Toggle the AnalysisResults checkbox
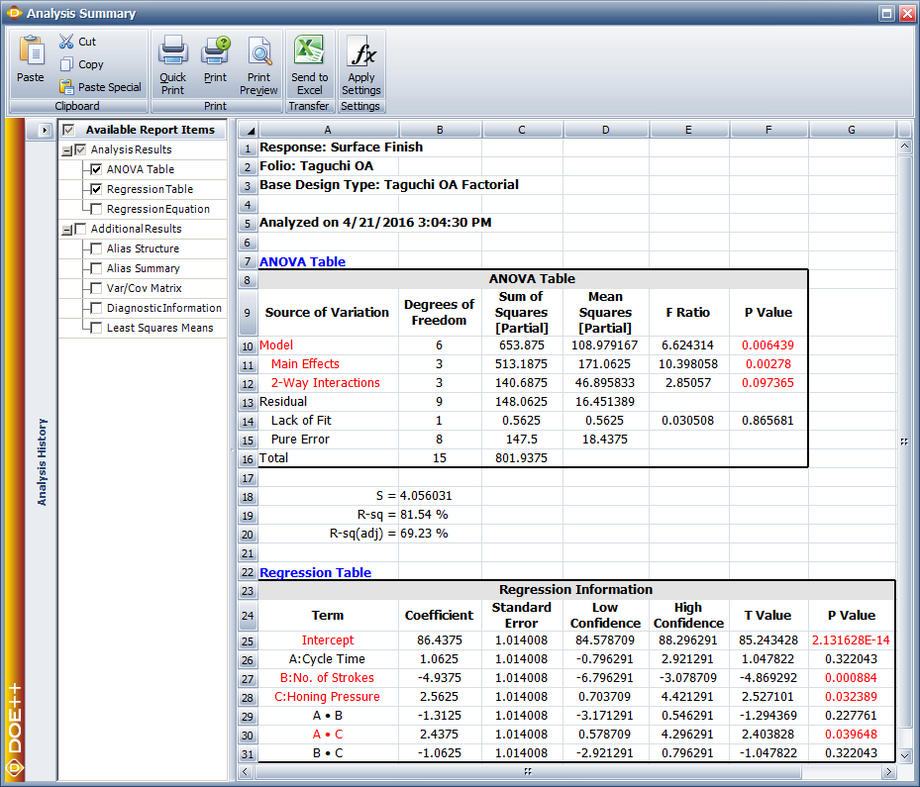This screenshot has width=920, height=787. tap(80, 150)
